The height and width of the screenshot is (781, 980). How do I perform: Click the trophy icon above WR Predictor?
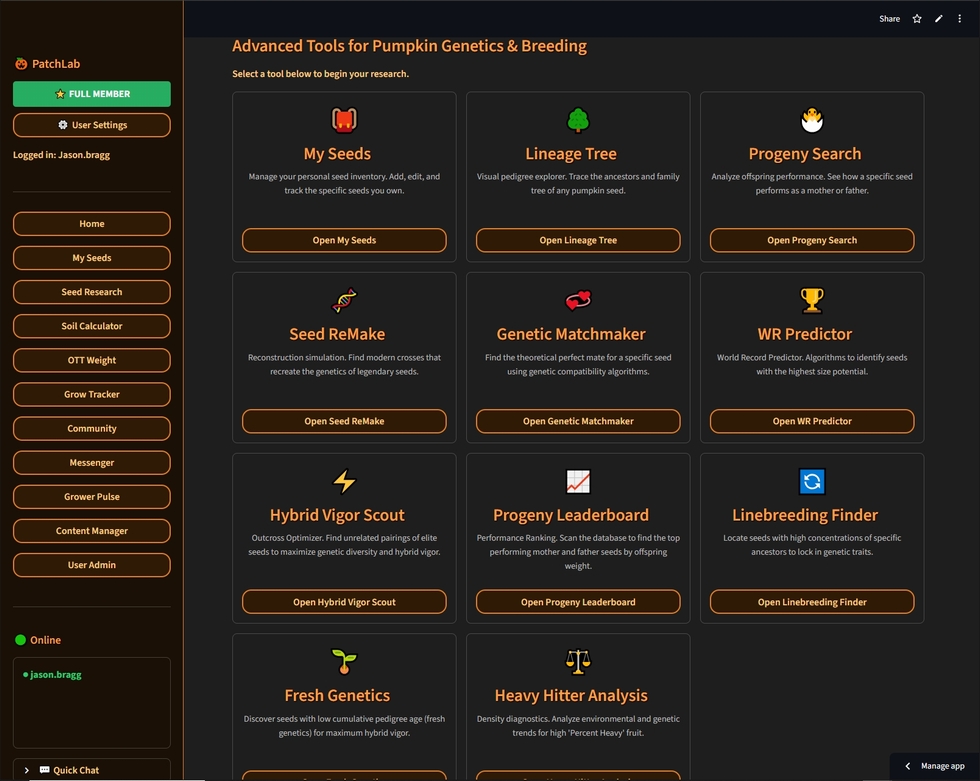click(812, 300)
